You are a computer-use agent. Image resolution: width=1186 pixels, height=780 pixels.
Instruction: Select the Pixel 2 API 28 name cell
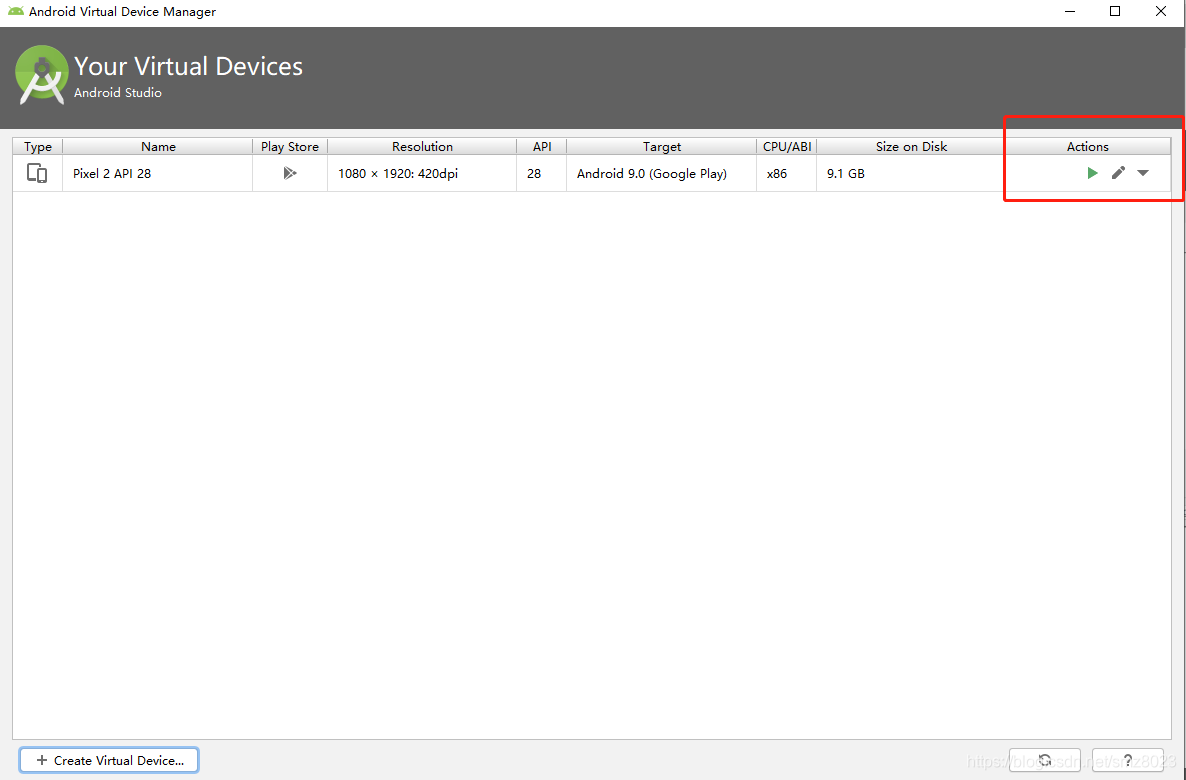tap(158, 173)
